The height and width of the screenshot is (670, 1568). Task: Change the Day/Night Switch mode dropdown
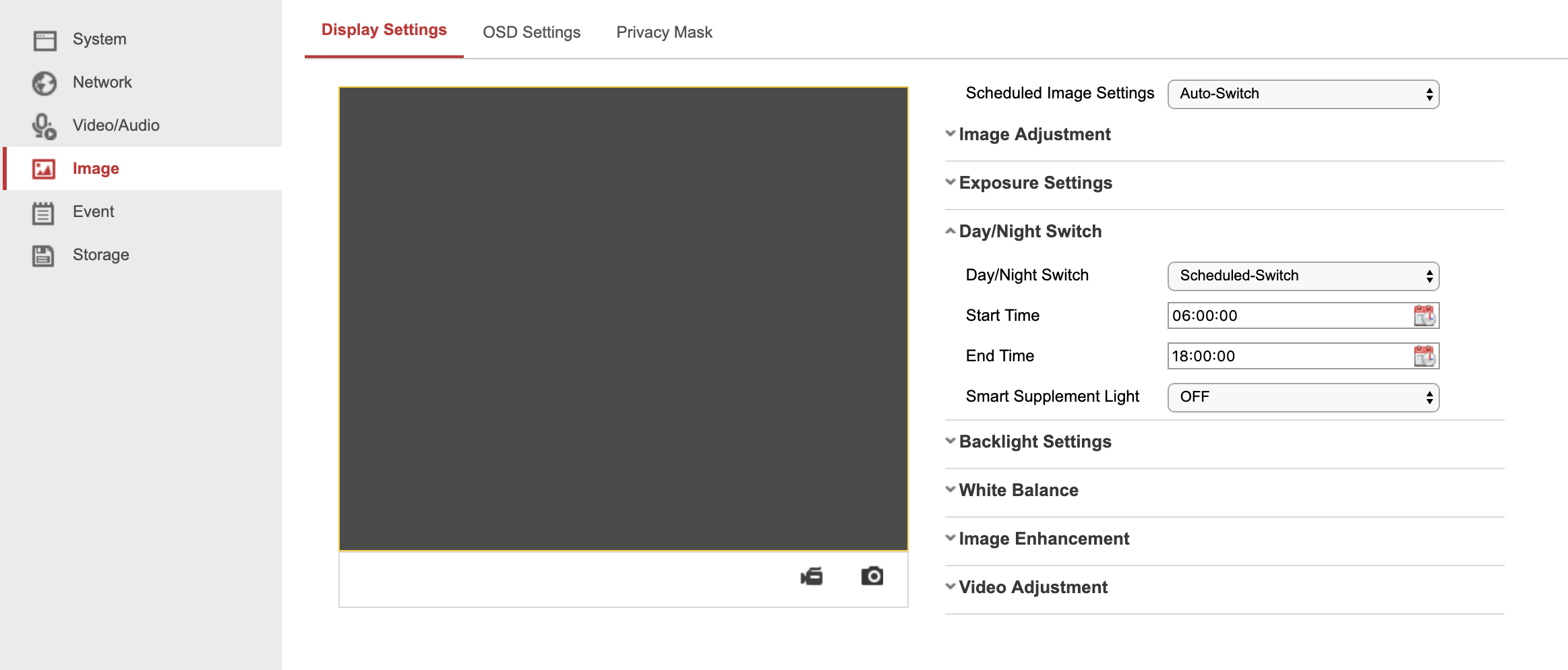pyautogui.click(x=1302, y=275)
